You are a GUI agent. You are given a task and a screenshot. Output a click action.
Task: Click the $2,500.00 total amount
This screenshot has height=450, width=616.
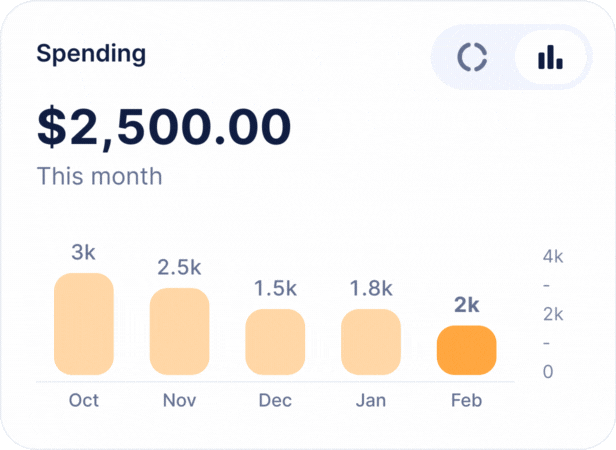pos(164,126)
